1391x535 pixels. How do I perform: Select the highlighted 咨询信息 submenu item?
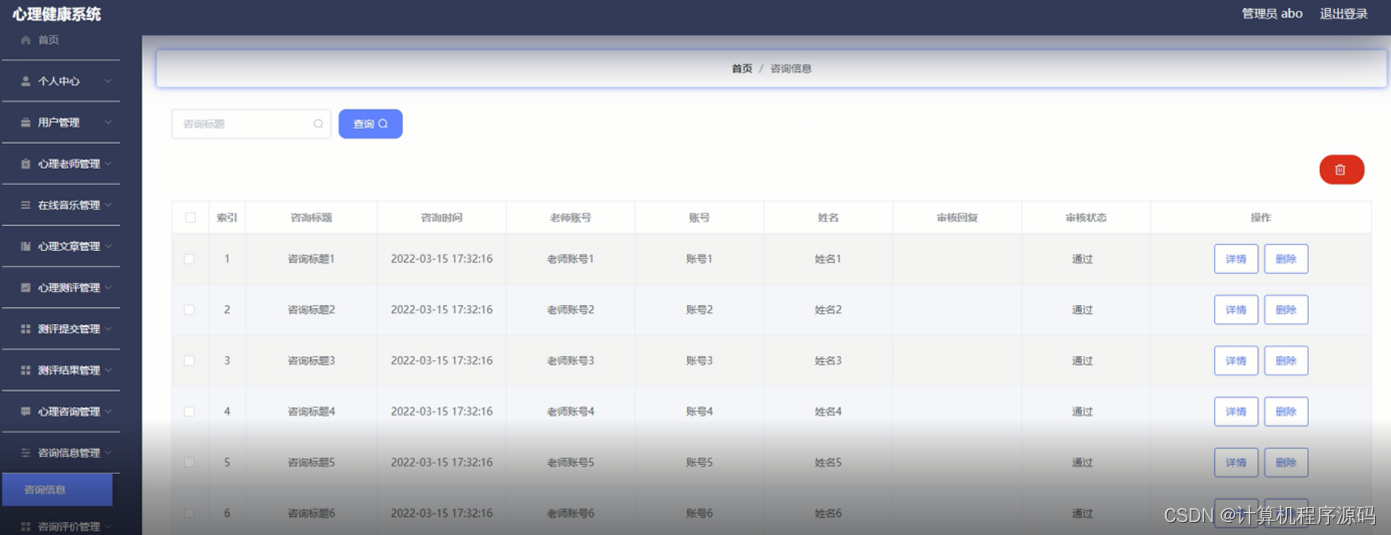57,490
